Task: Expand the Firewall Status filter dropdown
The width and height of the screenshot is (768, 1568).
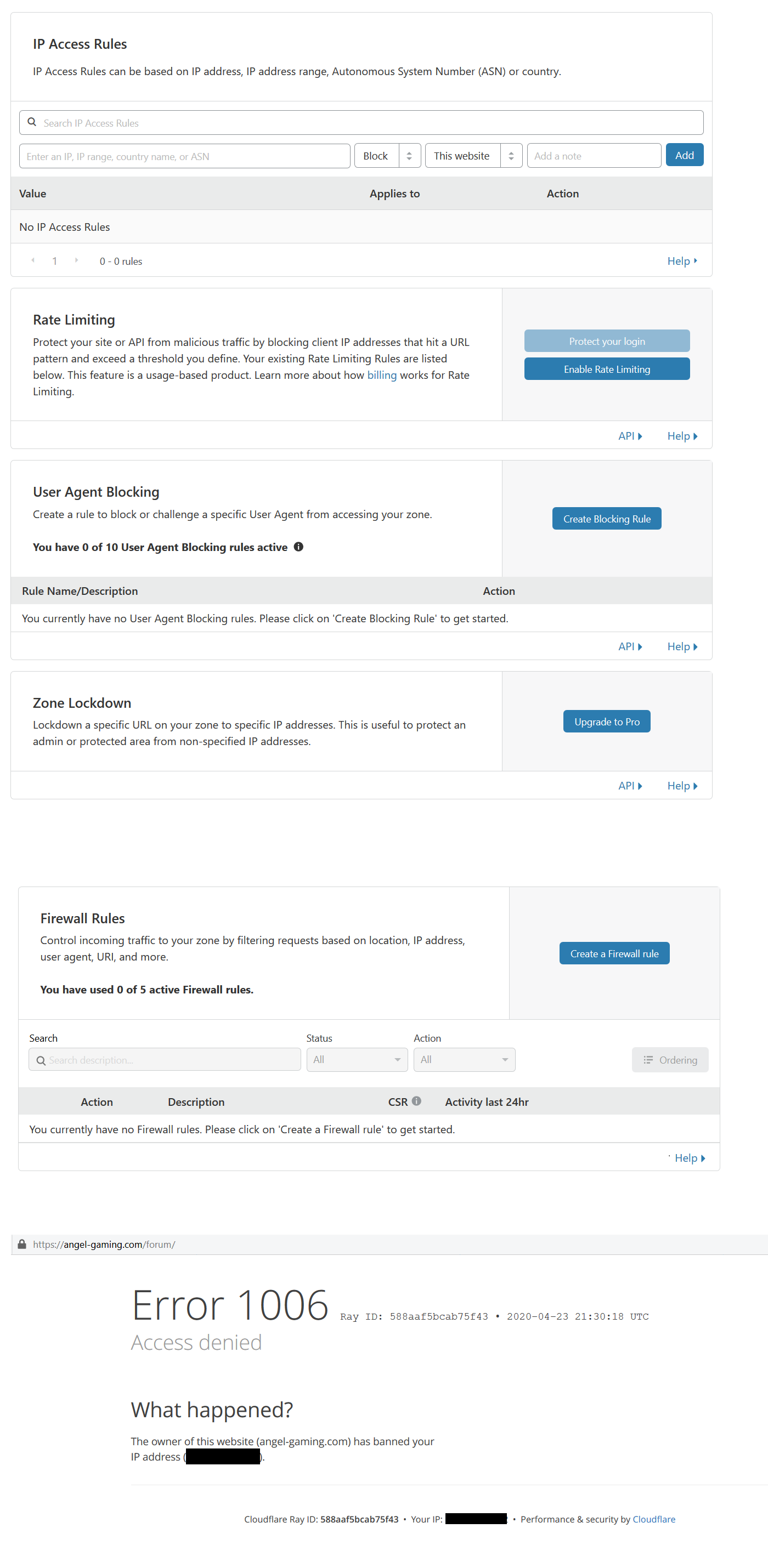Action: pos(357,1060)
